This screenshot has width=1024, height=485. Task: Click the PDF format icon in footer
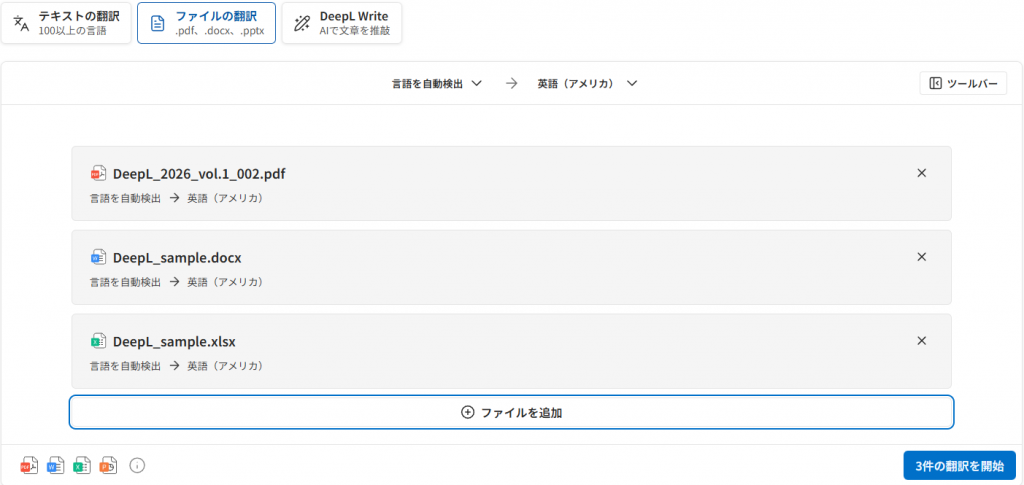click(29, 465)
